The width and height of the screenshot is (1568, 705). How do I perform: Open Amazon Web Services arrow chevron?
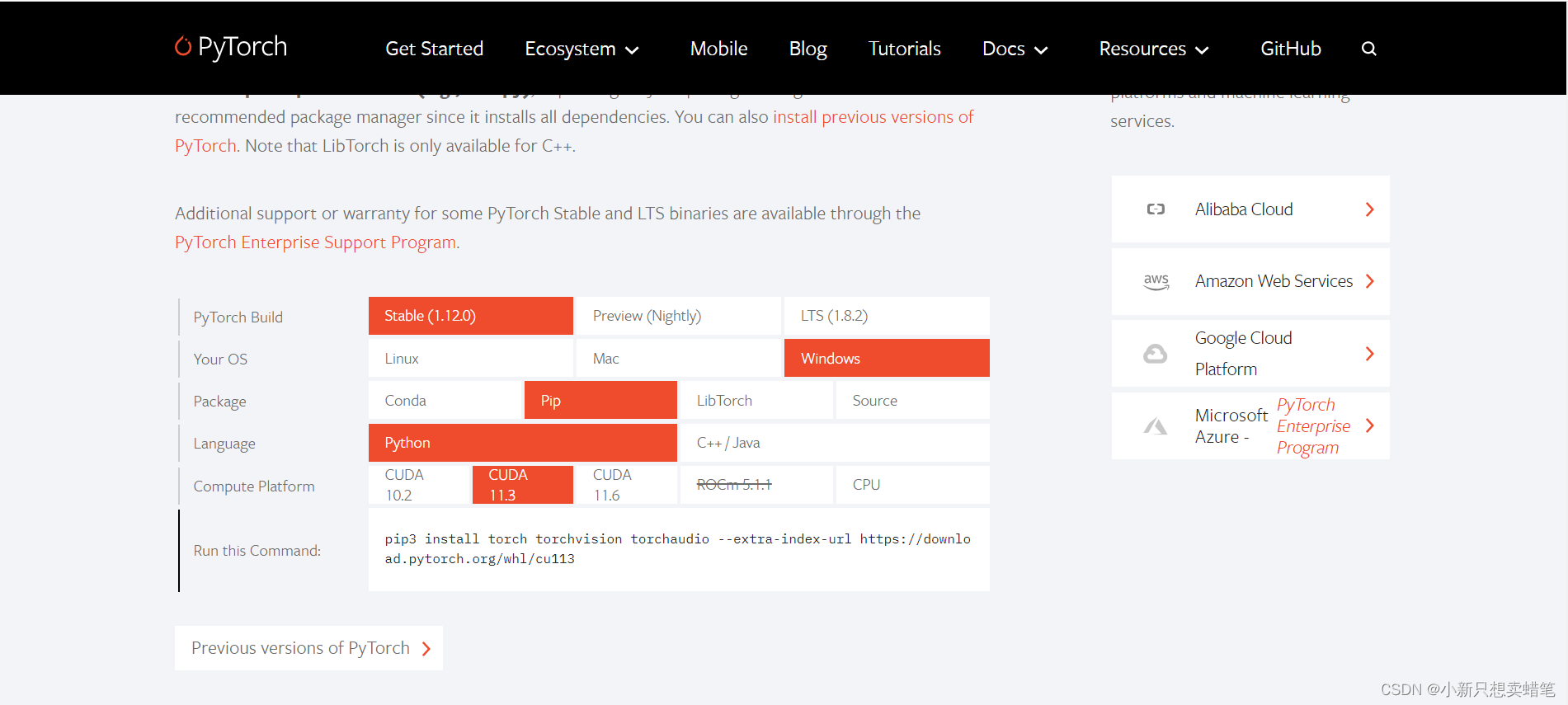click(1369, 281)
